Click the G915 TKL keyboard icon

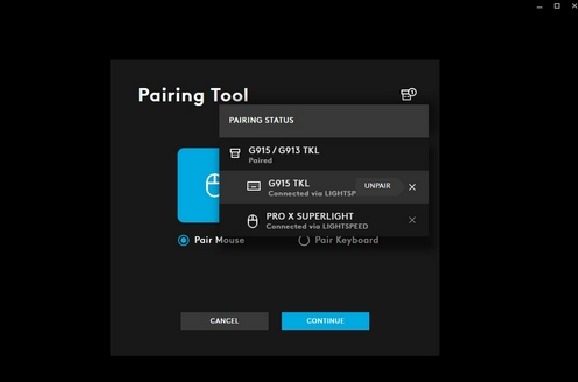point(254,186)
